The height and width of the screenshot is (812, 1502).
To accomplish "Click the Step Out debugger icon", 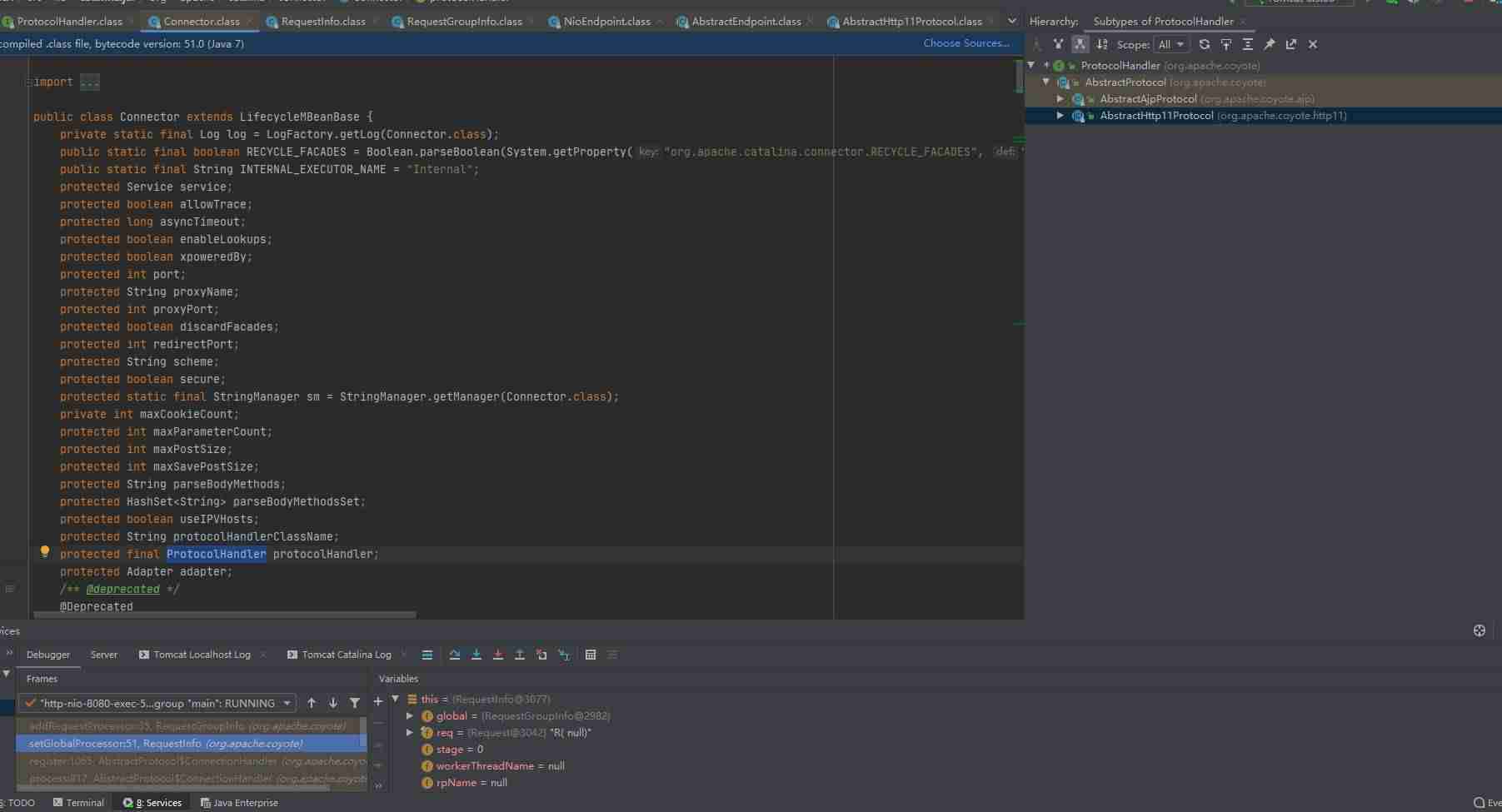I will (x=520, y=655).
